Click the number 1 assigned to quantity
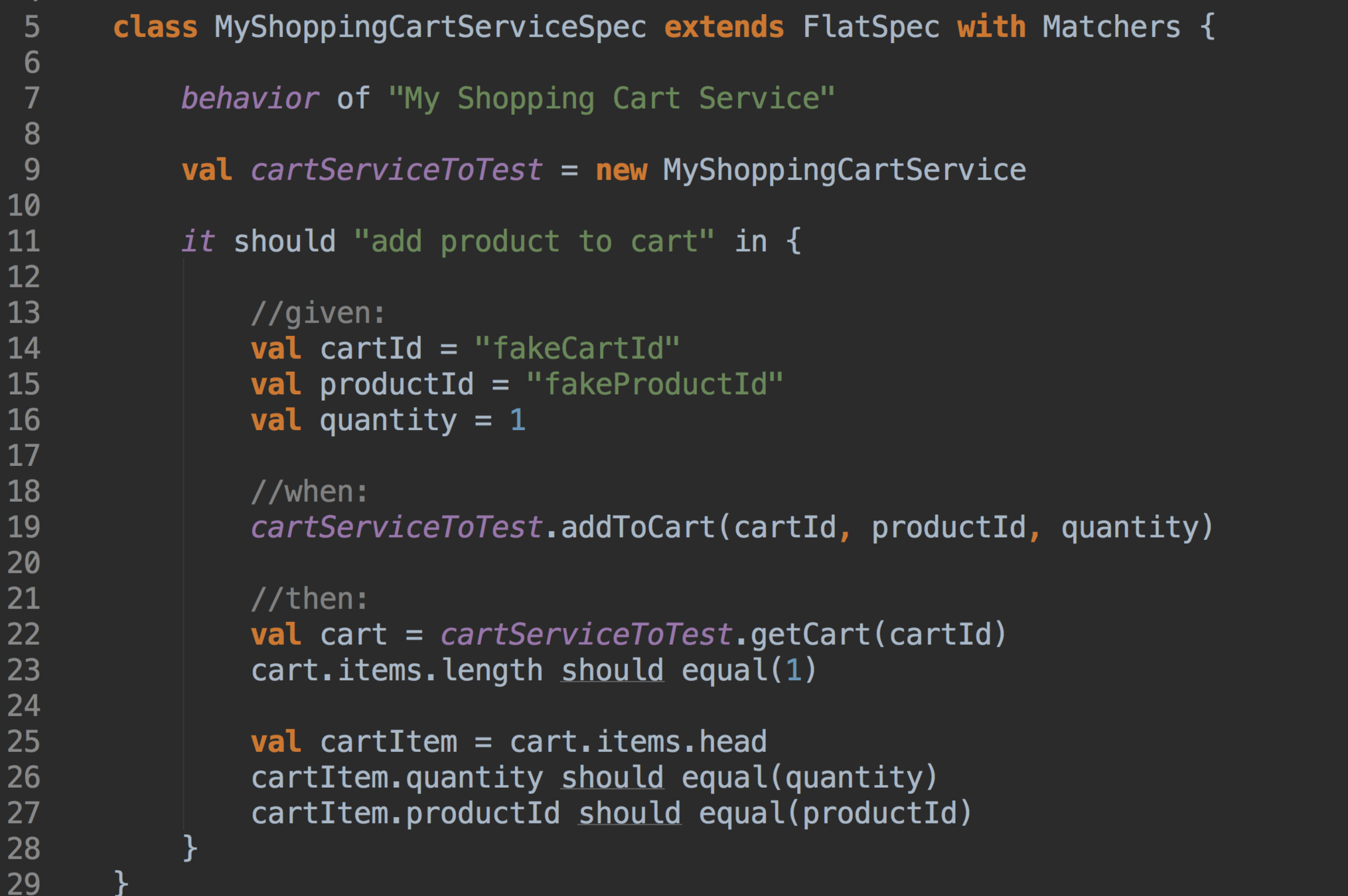The image size is (1348, 896). click(x=518, y=421)
